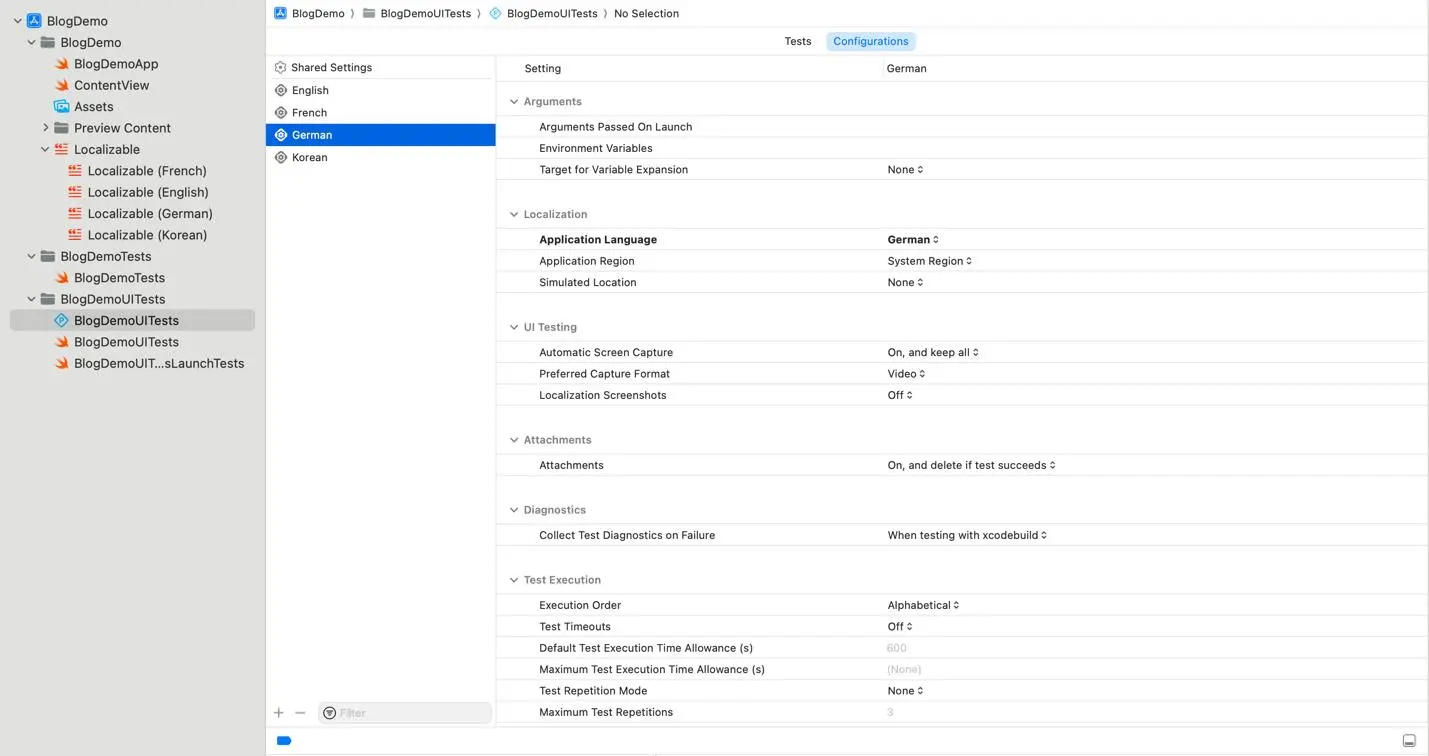
Task: Click the blue tag indicator in bottom bar
Action: [x=284, y=741]
